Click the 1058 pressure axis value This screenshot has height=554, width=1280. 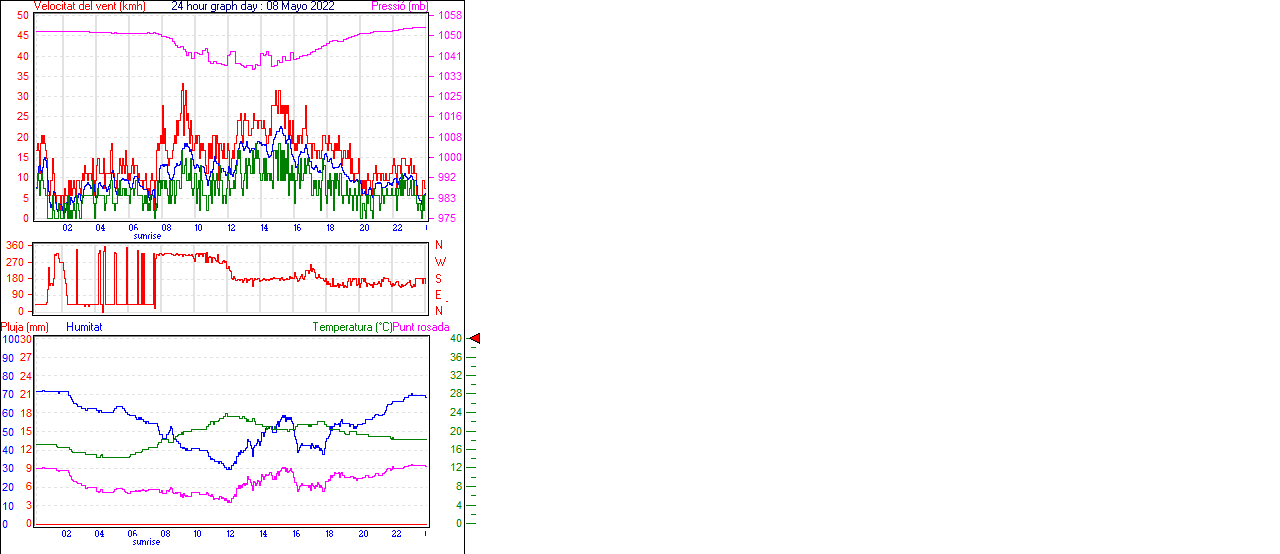click(x=449, y=16)
